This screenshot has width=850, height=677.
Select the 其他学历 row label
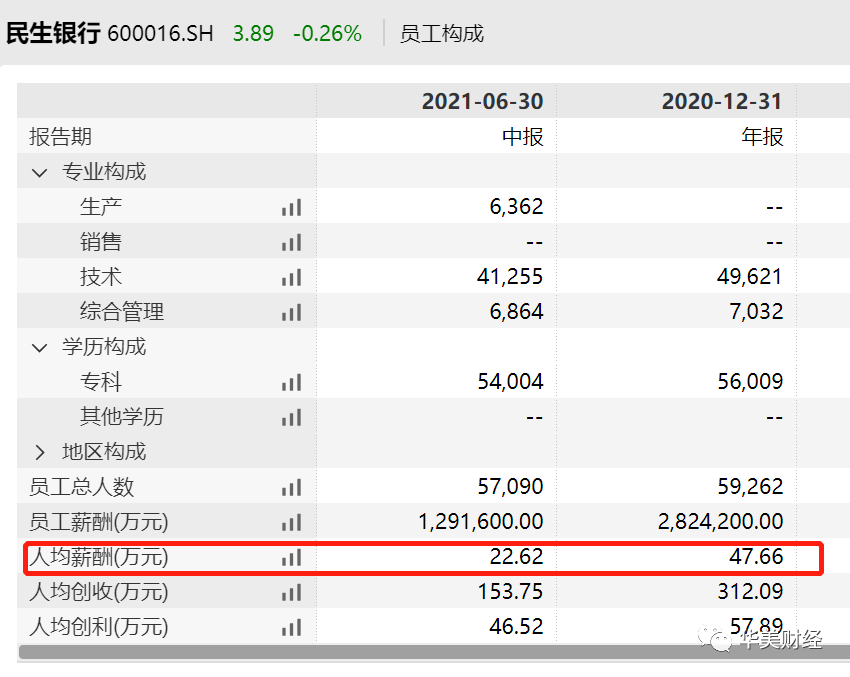point(122,416)
